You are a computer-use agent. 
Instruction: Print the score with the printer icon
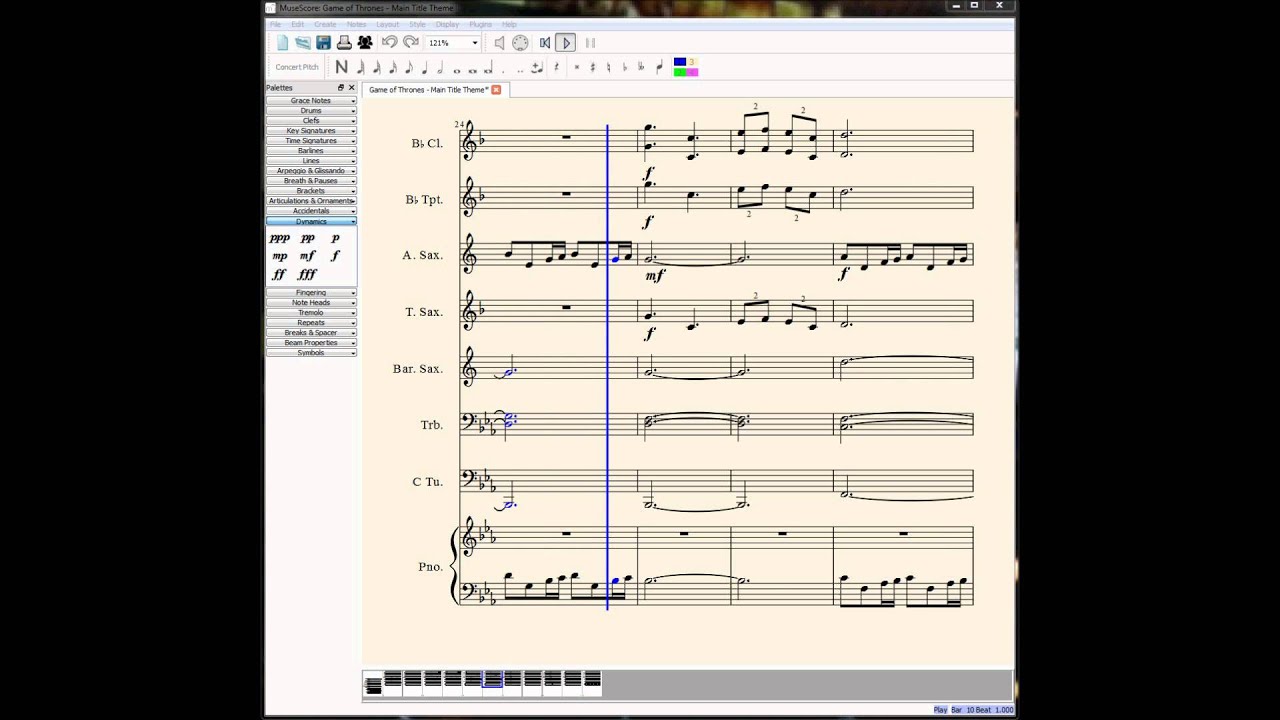point(344,43)
